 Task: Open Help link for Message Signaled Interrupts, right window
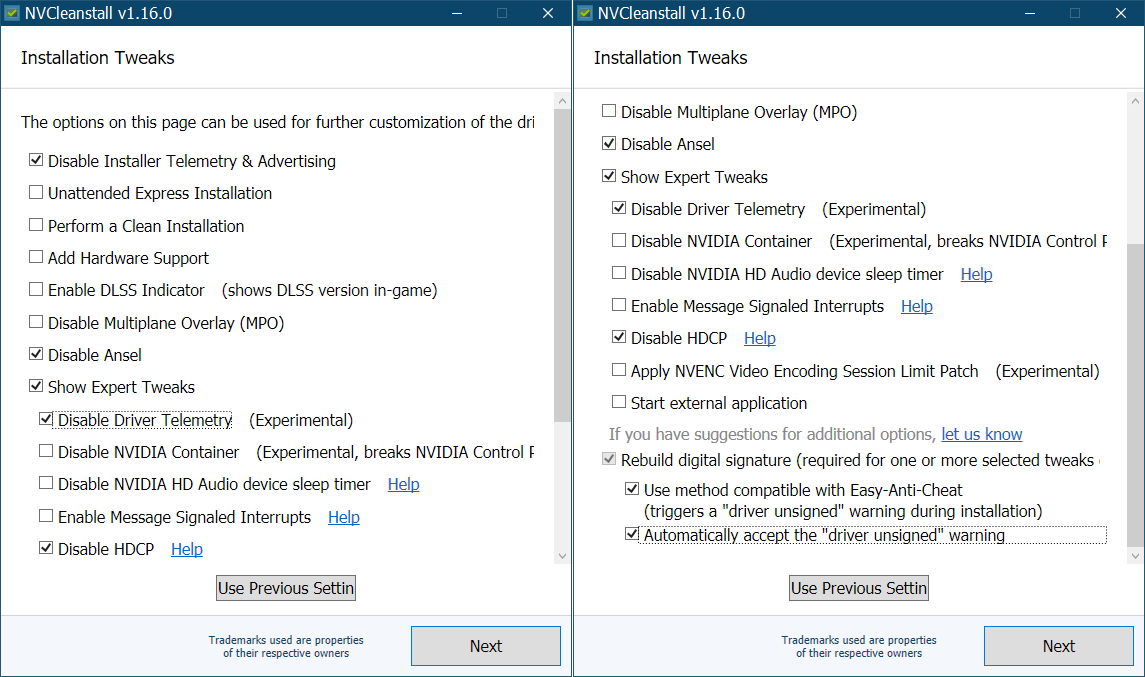click(x=916, y=306)
